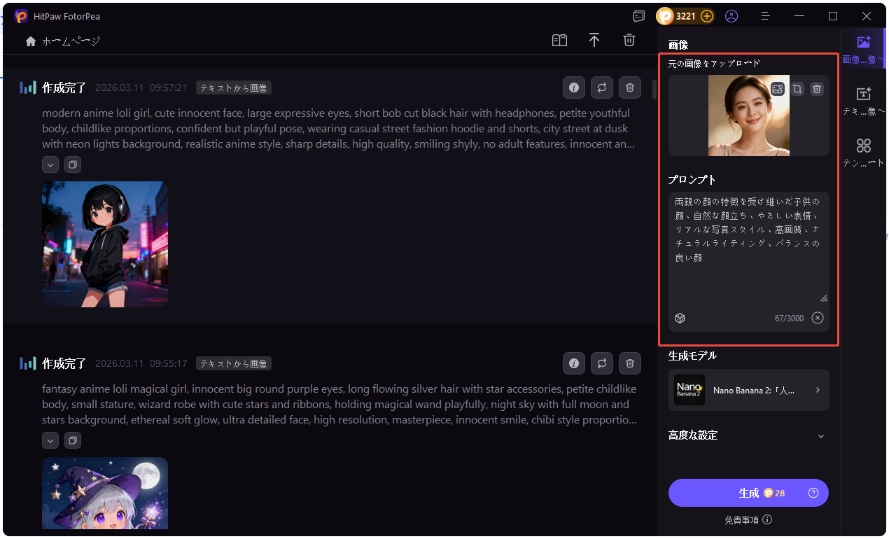Open the user account profile icon
The image size is (889, 539).
click(731, 16)
